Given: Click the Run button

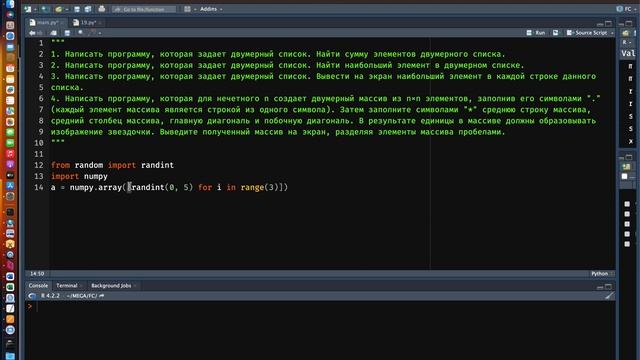Looking at the screenshot, I should (536, 33).
